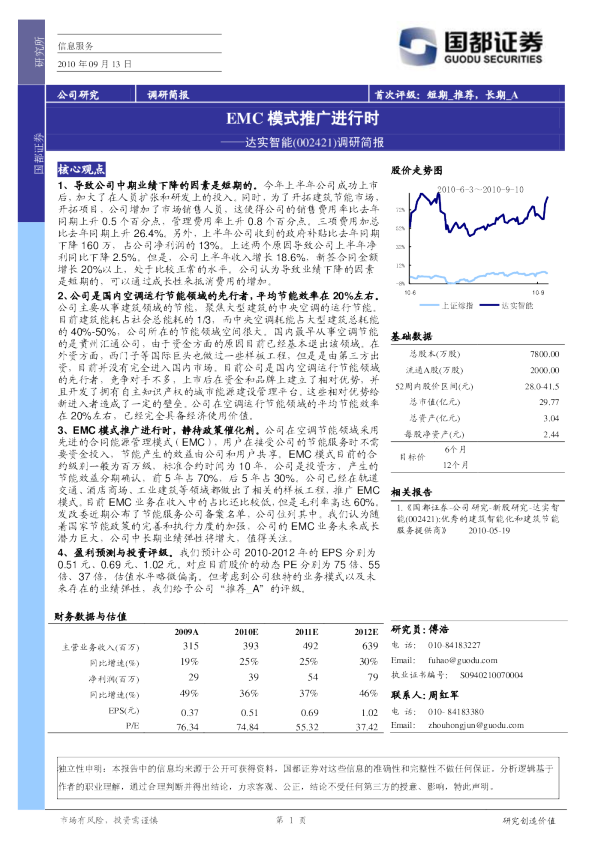Click the 上证综指 light blue legend line
Viewport: 595px width, 842px height.
tap(430, 305)
